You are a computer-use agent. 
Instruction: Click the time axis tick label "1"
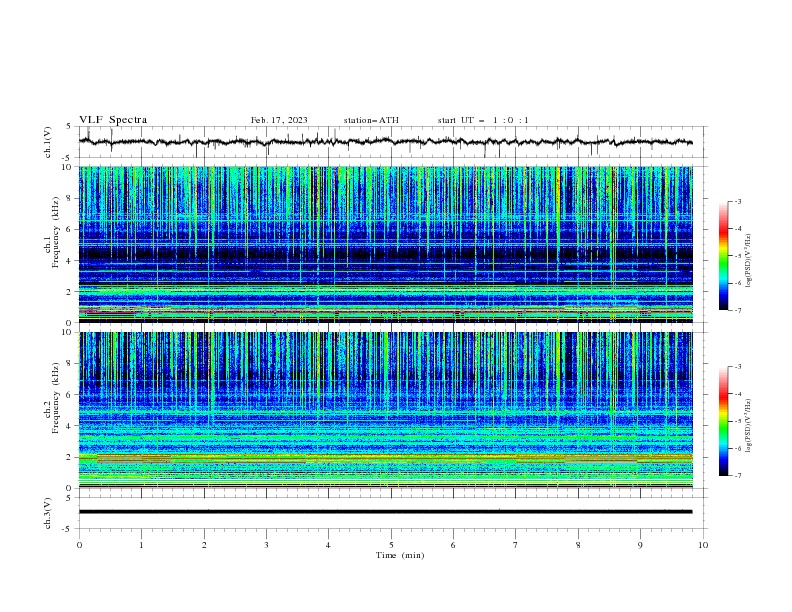coord(141,545)
